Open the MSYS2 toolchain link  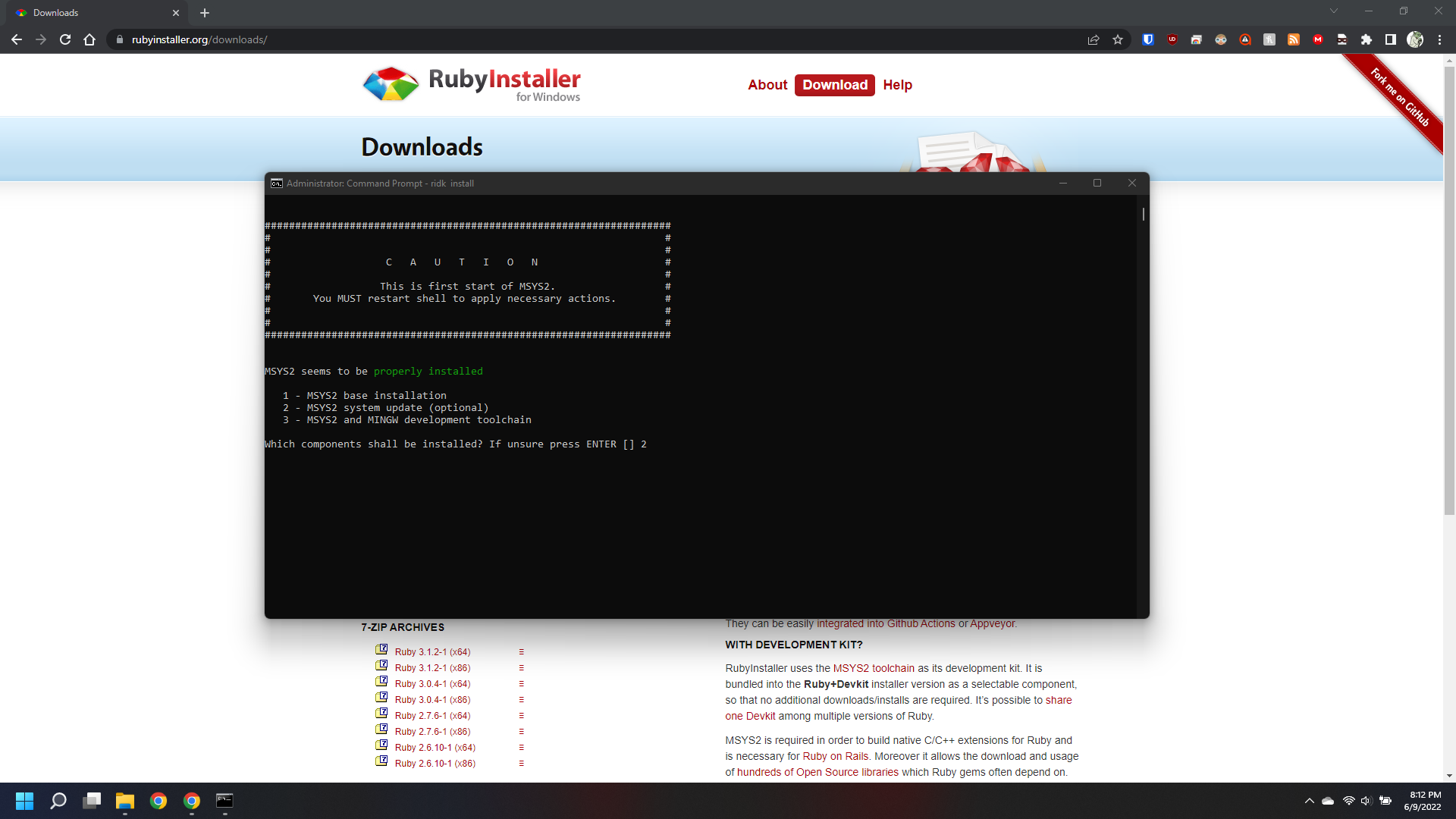pyautogui.click(x=874, y=668)
